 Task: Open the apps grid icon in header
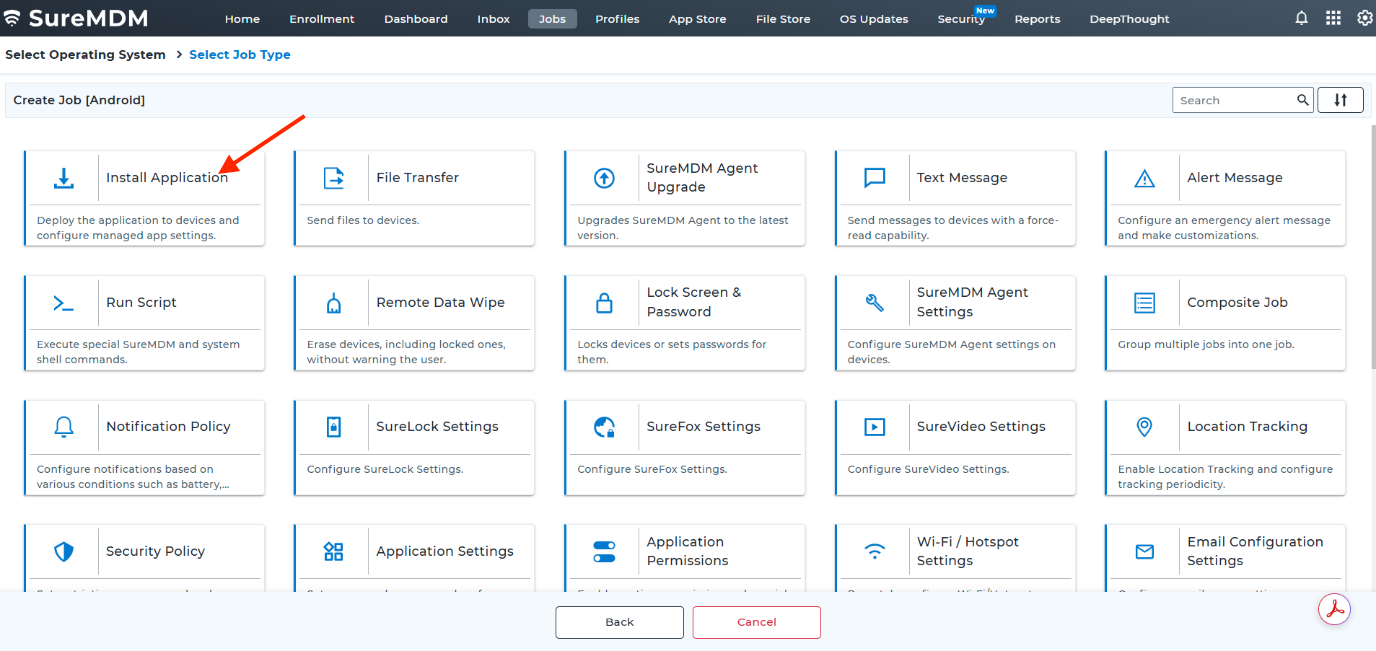[1333, 18]
